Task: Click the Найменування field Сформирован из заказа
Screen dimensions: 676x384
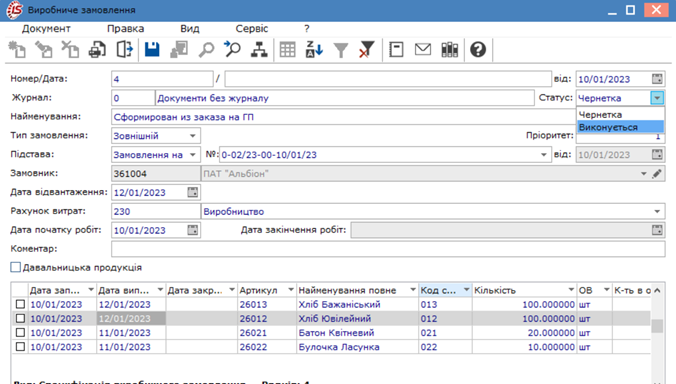Action: tap(344, 117)
